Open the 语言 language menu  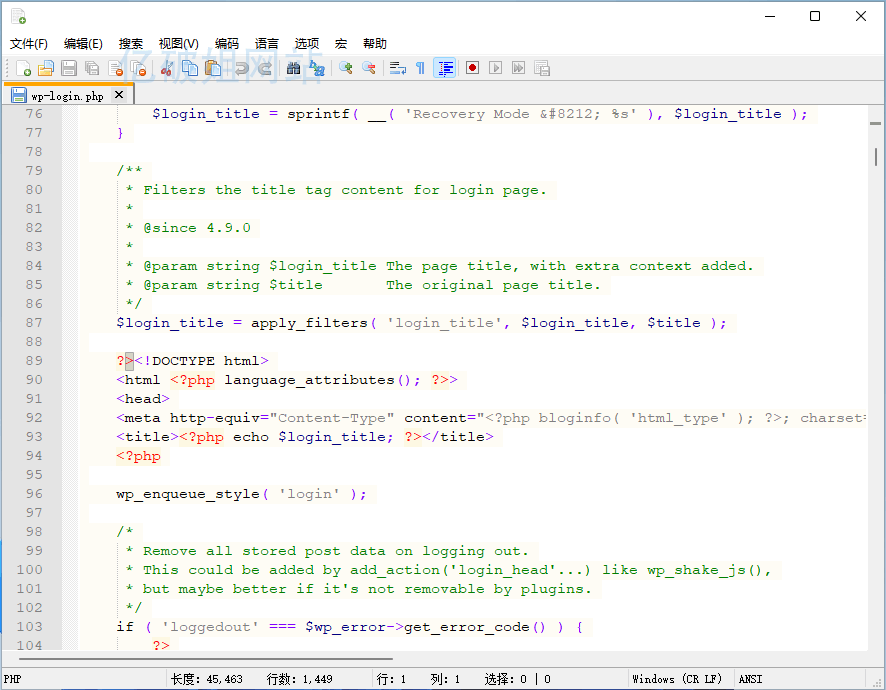click(267, 44)
